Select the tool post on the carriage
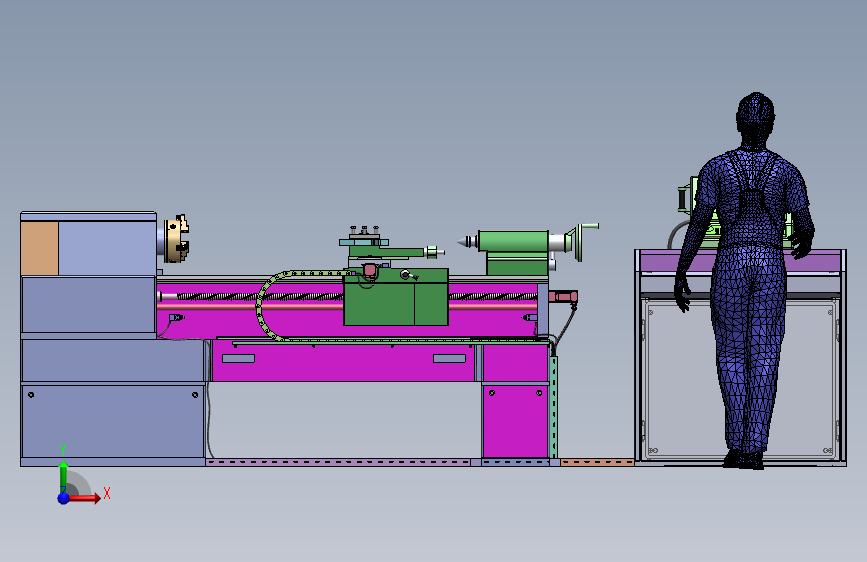 click(364, 237)
